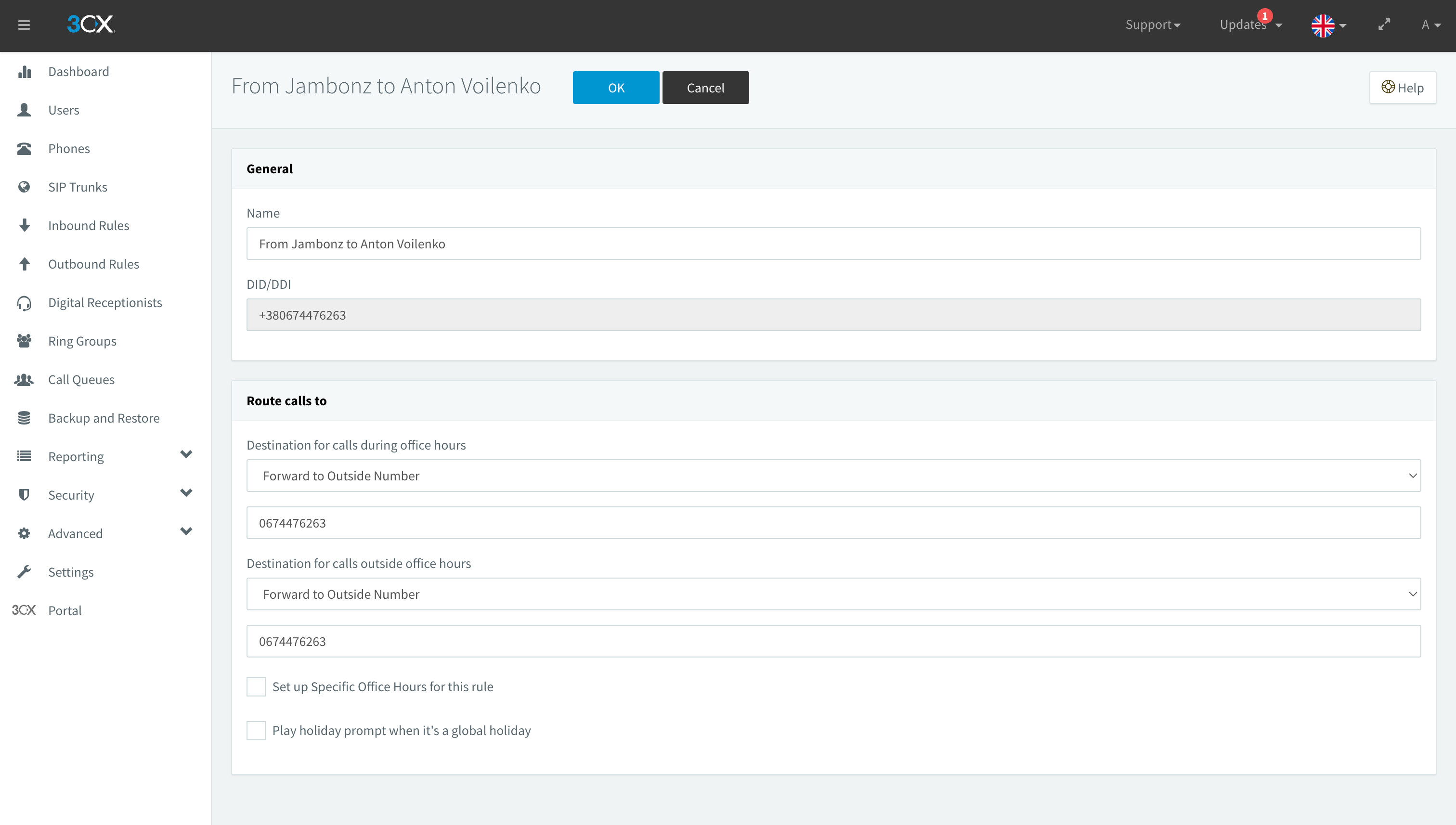Open the Updates menu
This screenshot has width=1456, height=825.
point(1249,25)
